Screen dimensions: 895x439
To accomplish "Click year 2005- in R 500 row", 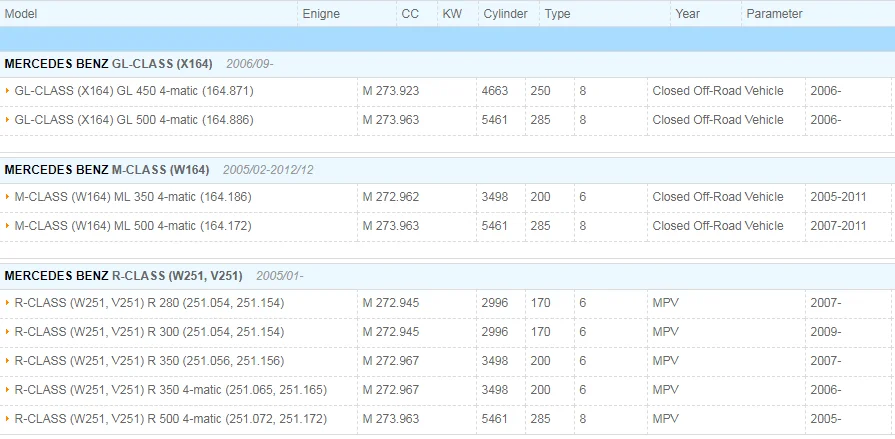I will (x=825, y=419).
